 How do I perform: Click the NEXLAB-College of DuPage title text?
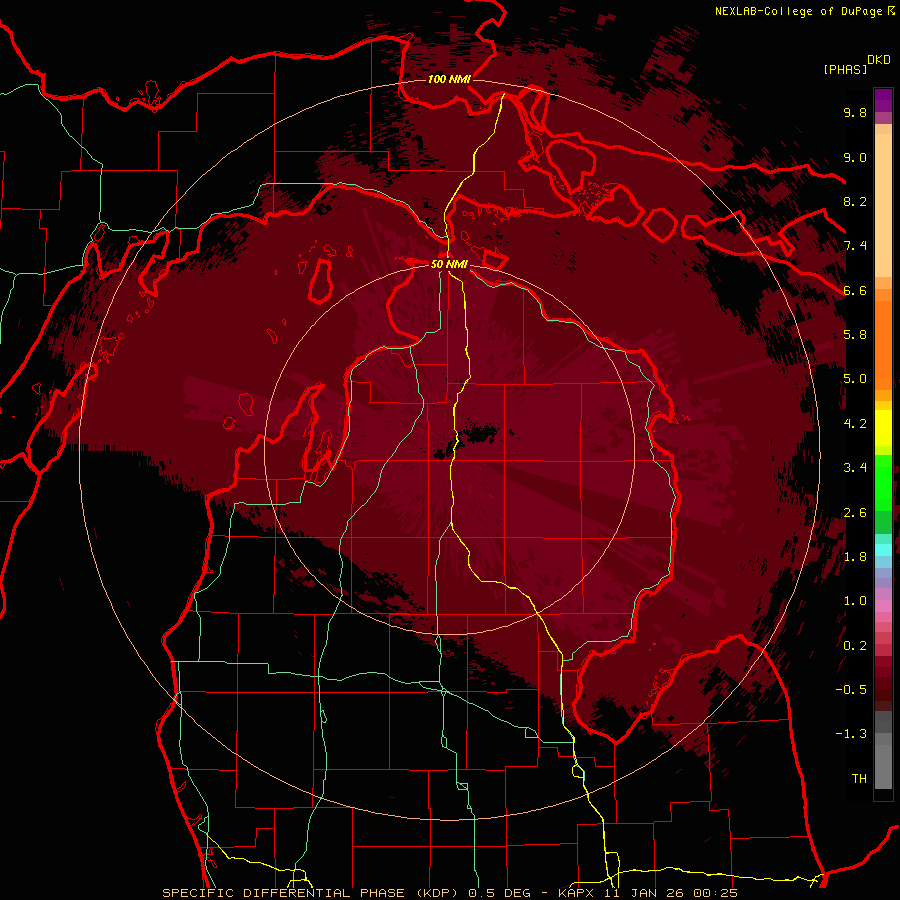pos(798,11)
